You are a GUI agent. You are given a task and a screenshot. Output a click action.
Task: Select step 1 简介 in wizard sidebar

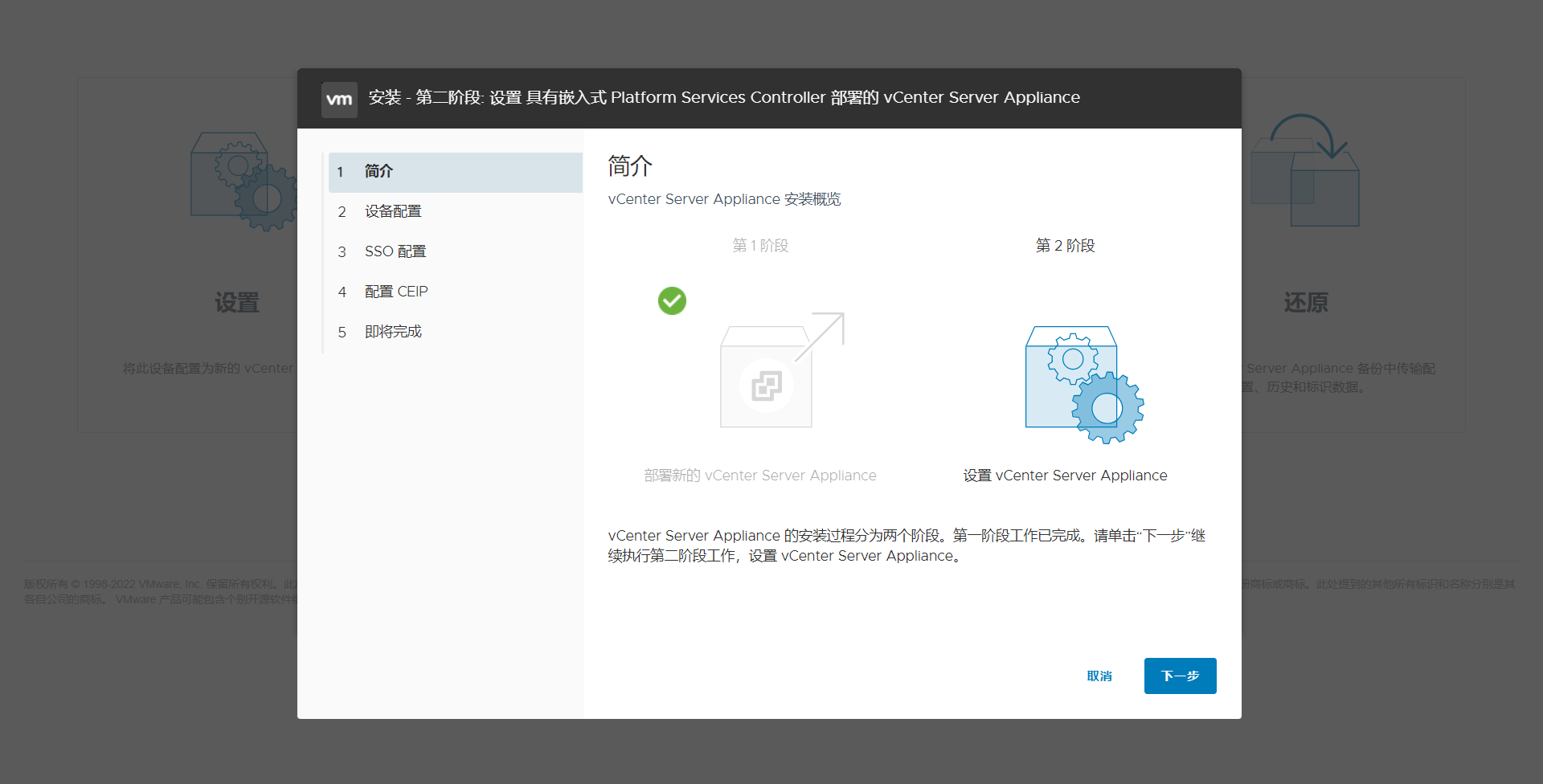point(455,172)
